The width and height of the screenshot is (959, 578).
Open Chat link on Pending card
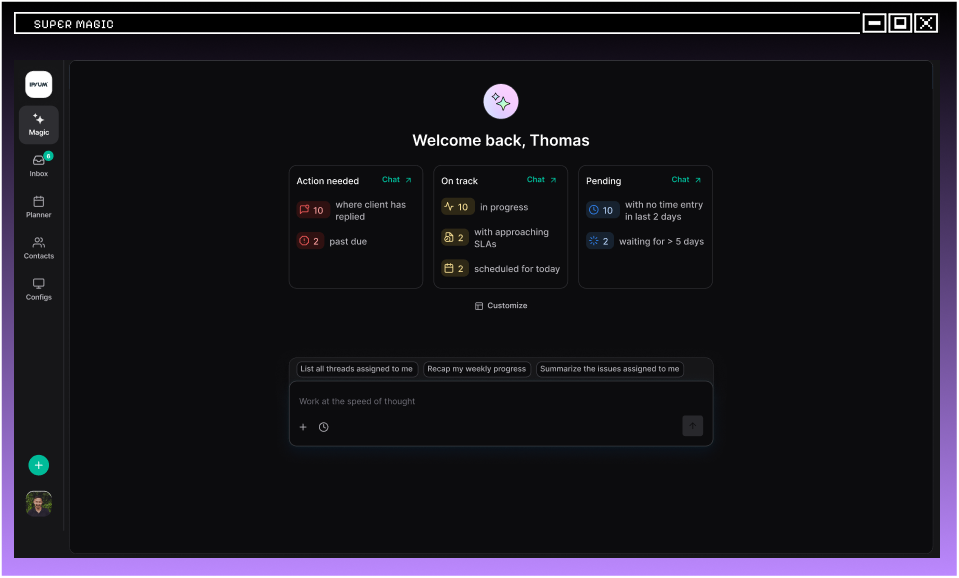tap(686, 180)
